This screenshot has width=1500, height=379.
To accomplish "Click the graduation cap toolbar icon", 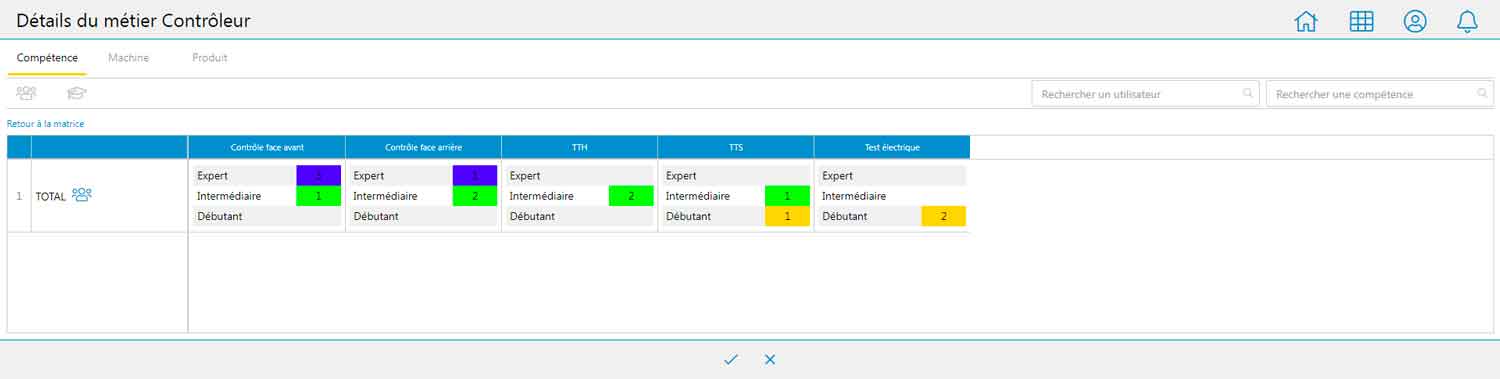I will click(x=77, y=93).
